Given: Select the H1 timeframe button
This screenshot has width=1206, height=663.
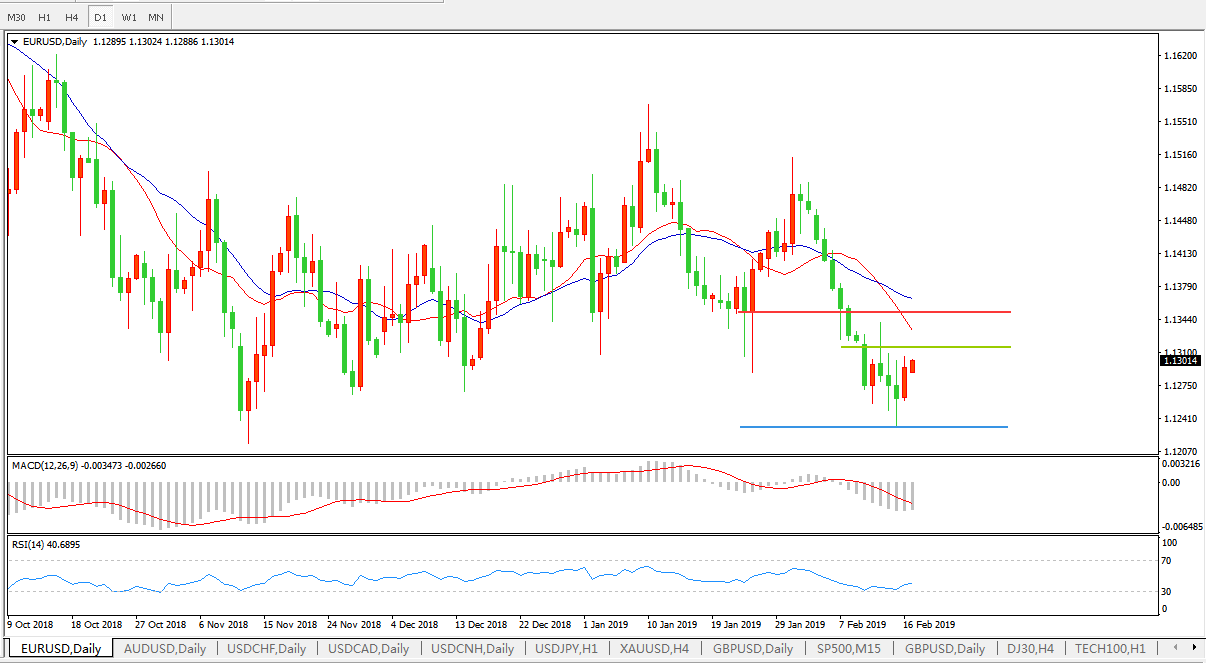Looking at the screenshot, I should click(44, 17).
